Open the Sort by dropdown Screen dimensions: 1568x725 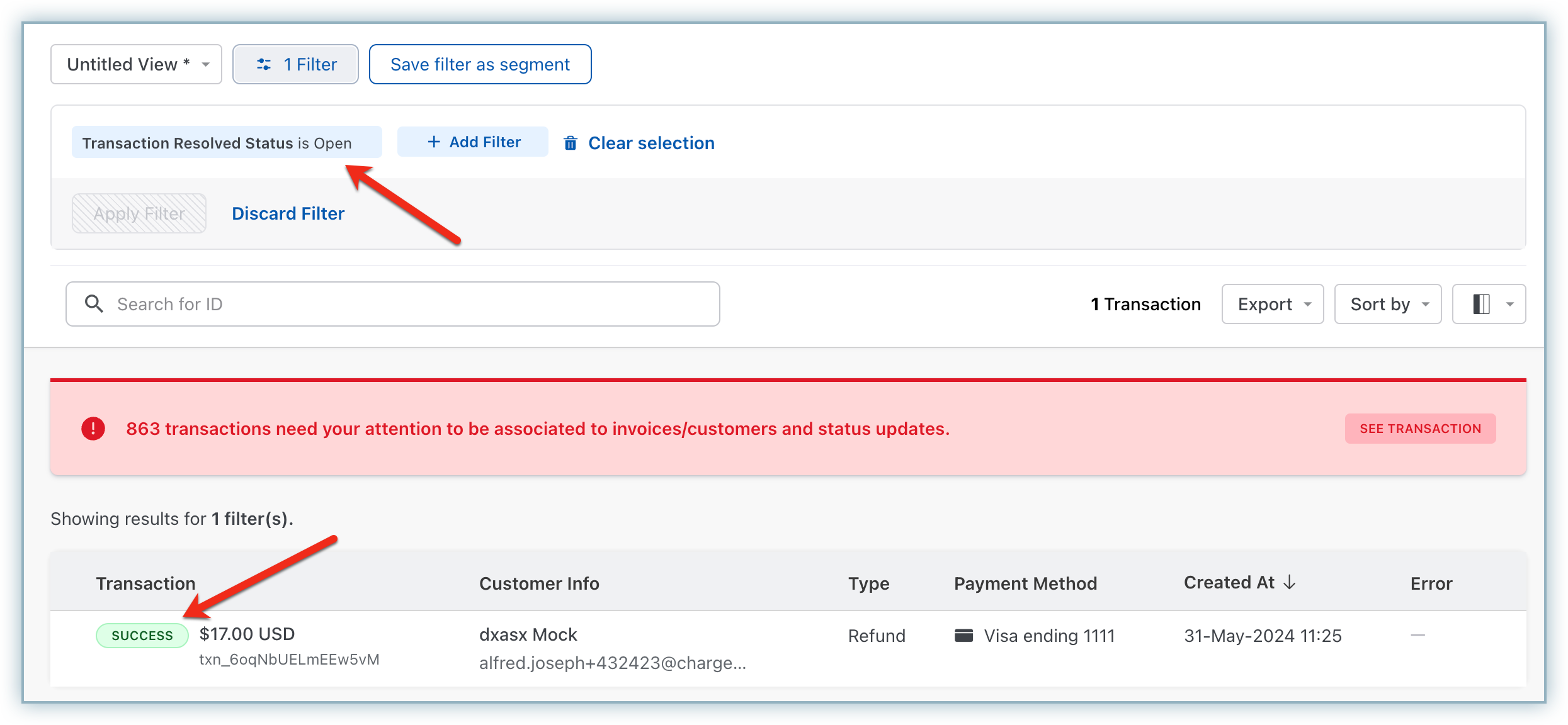[1387, 304]
